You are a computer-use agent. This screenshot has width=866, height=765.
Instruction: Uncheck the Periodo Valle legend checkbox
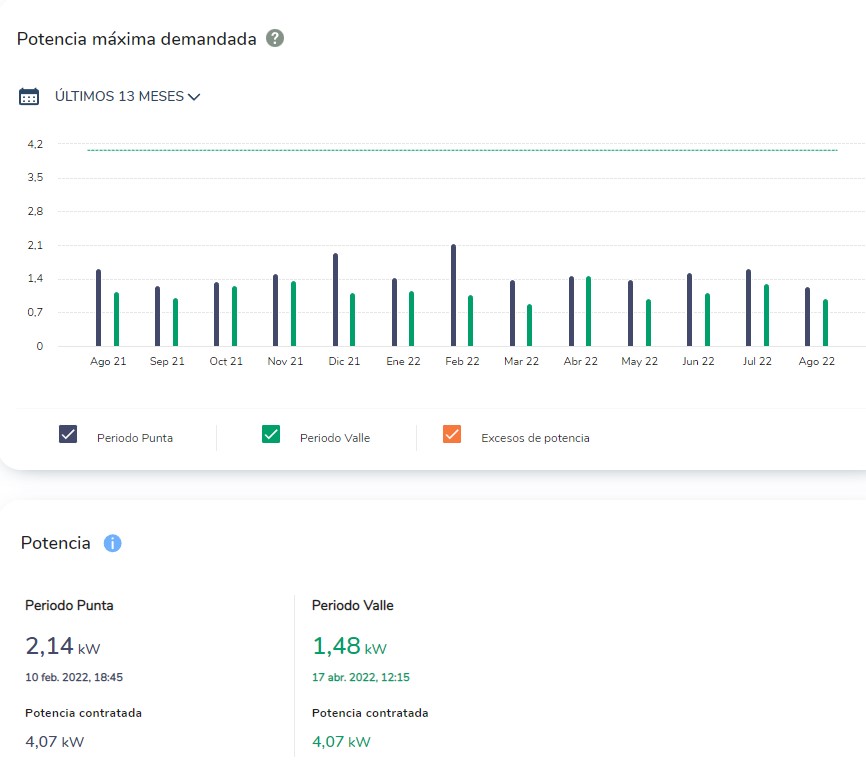click(x=271, y=434)
